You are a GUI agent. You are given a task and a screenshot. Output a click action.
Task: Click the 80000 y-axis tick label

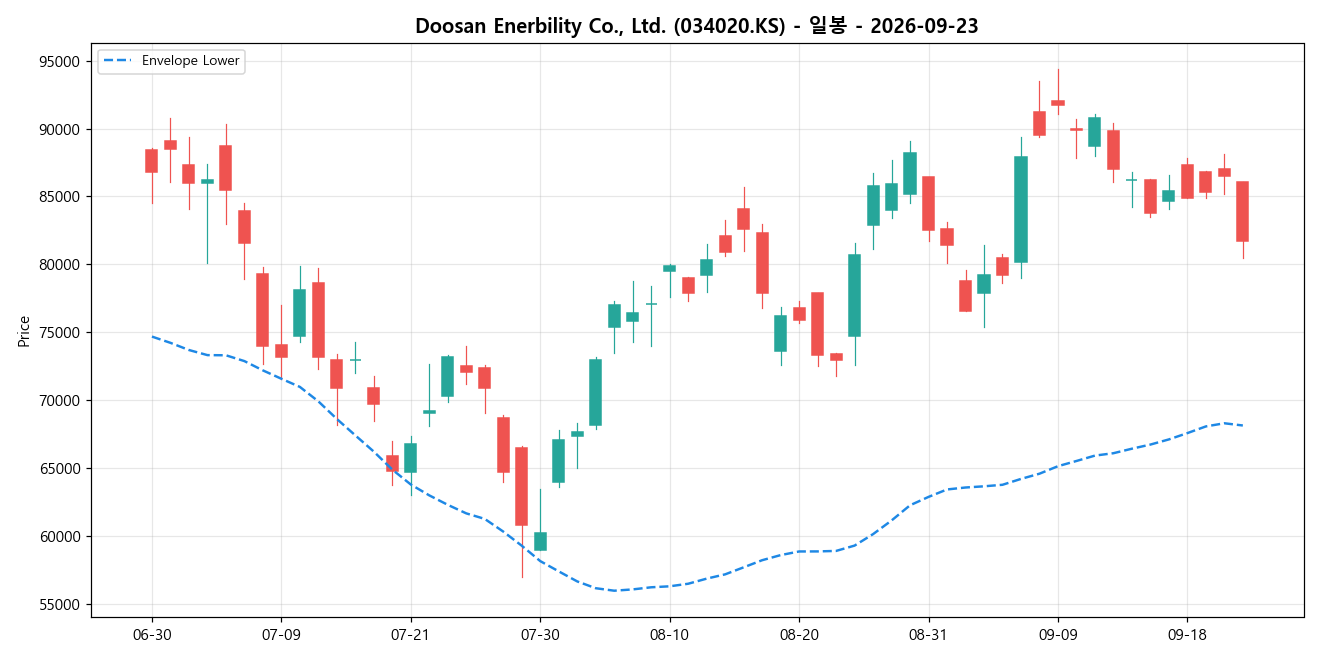pos(58,265)
